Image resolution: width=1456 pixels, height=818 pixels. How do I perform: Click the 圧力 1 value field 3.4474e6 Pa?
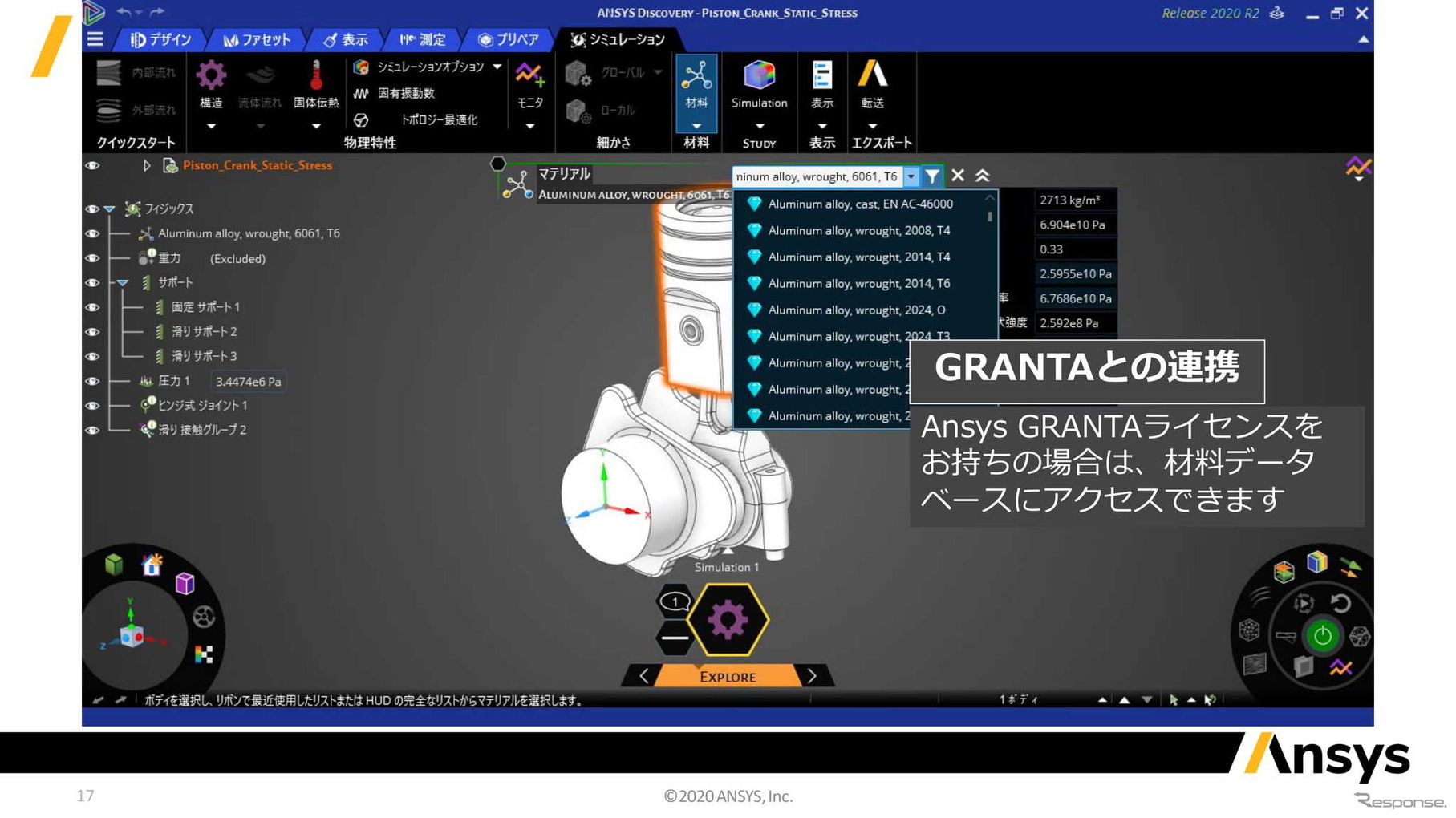coord(248,382)
